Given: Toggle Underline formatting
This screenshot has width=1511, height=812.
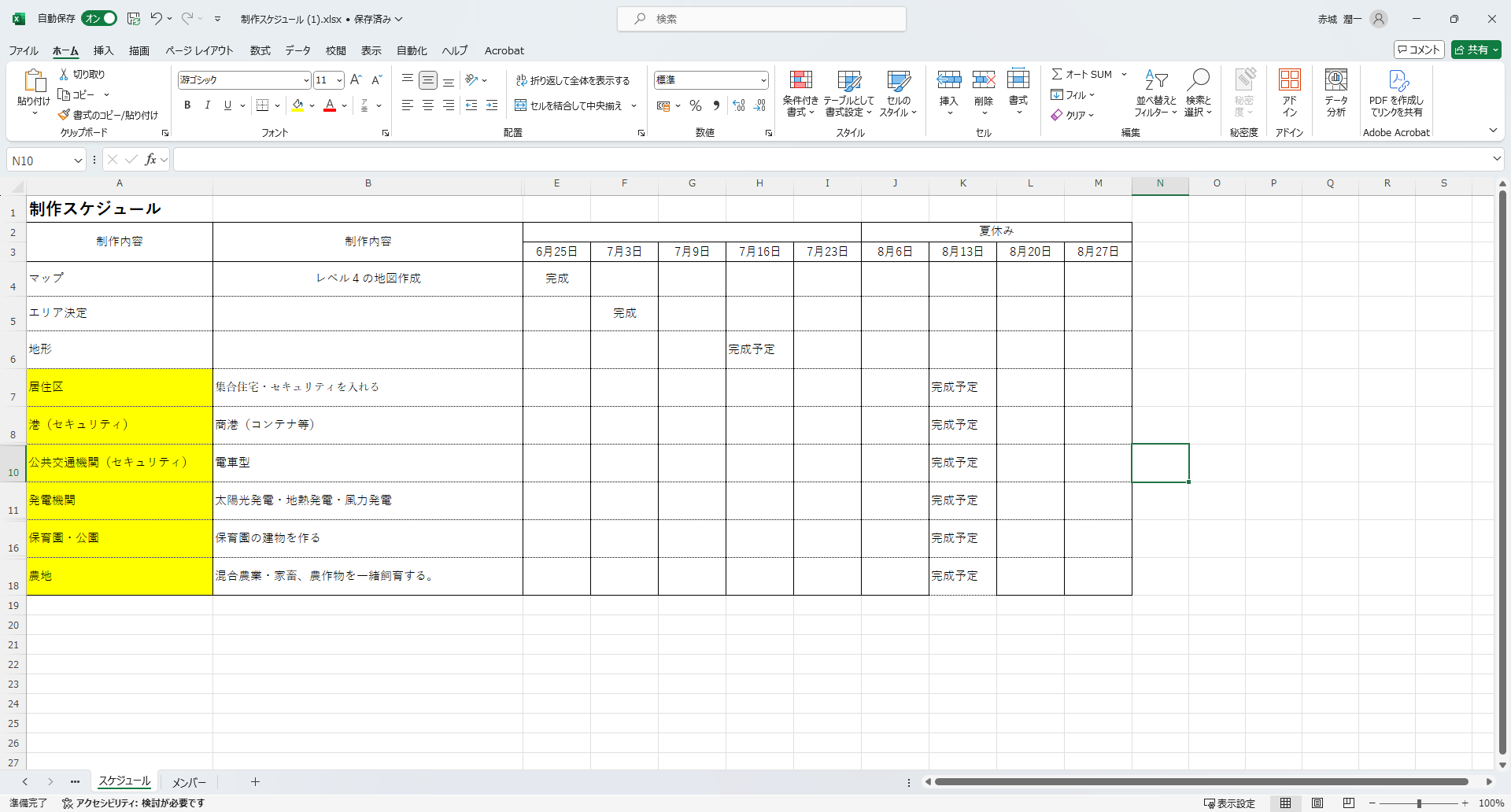Looking at the screenshot, I should coord(227,105).
